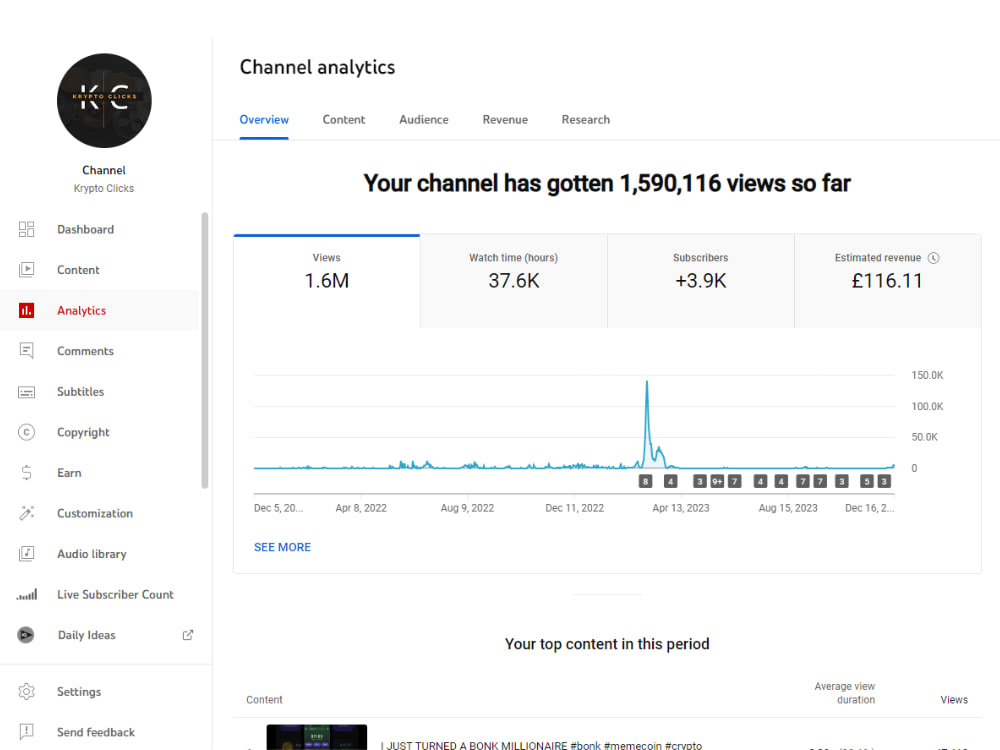Click the Aug 9, 2022 date label
1000x750 pixels.
pyautogui.click(x=467, y=508)
